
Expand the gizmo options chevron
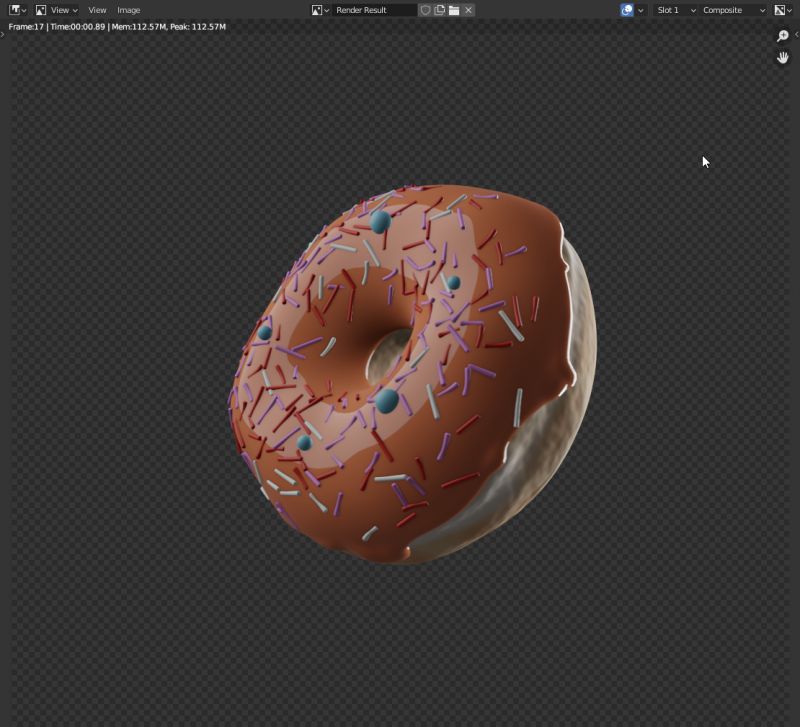tap(641, 10)
